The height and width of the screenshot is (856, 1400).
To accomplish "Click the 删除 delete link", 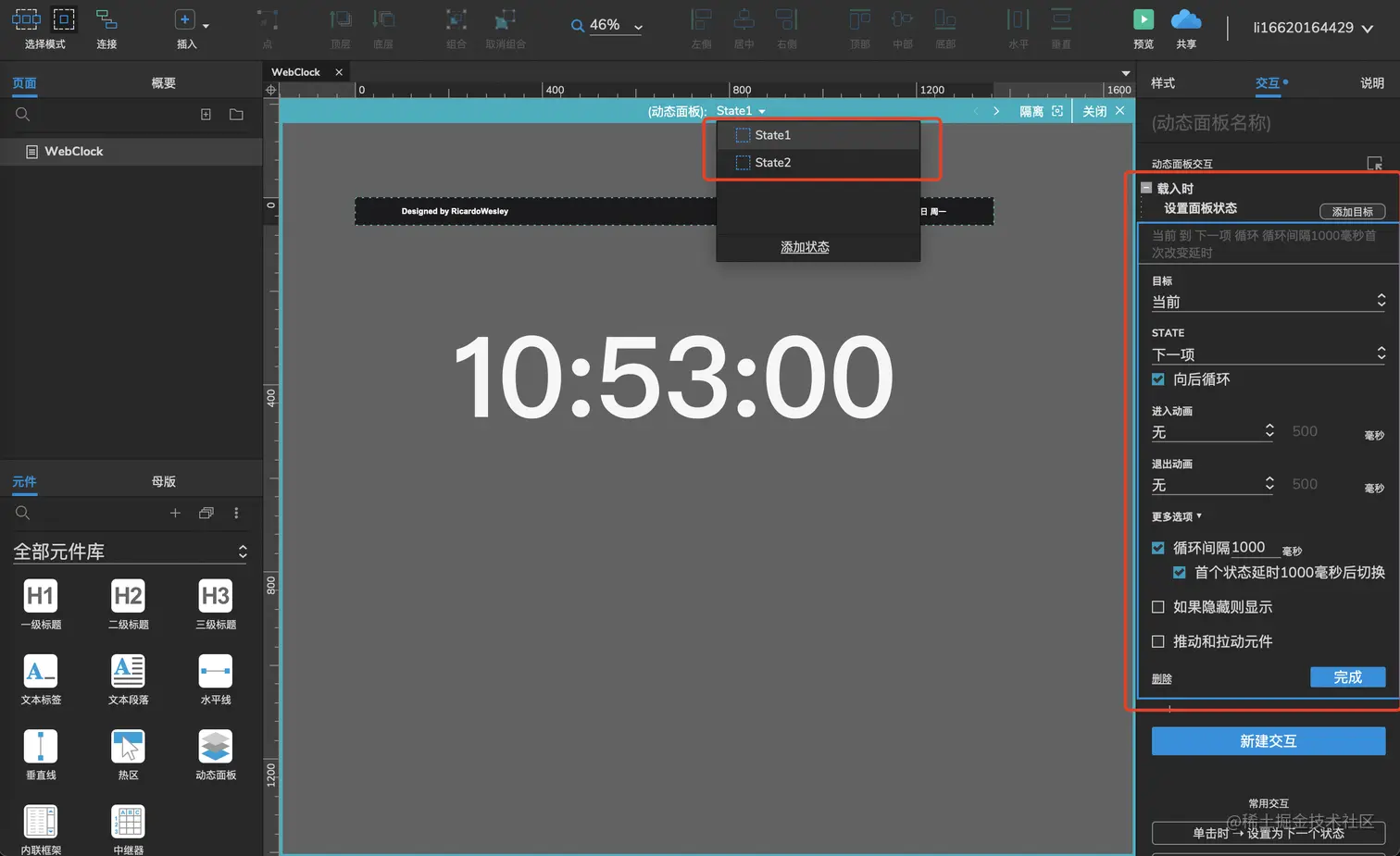I will pyautogui.click(x=1162, y=679).
